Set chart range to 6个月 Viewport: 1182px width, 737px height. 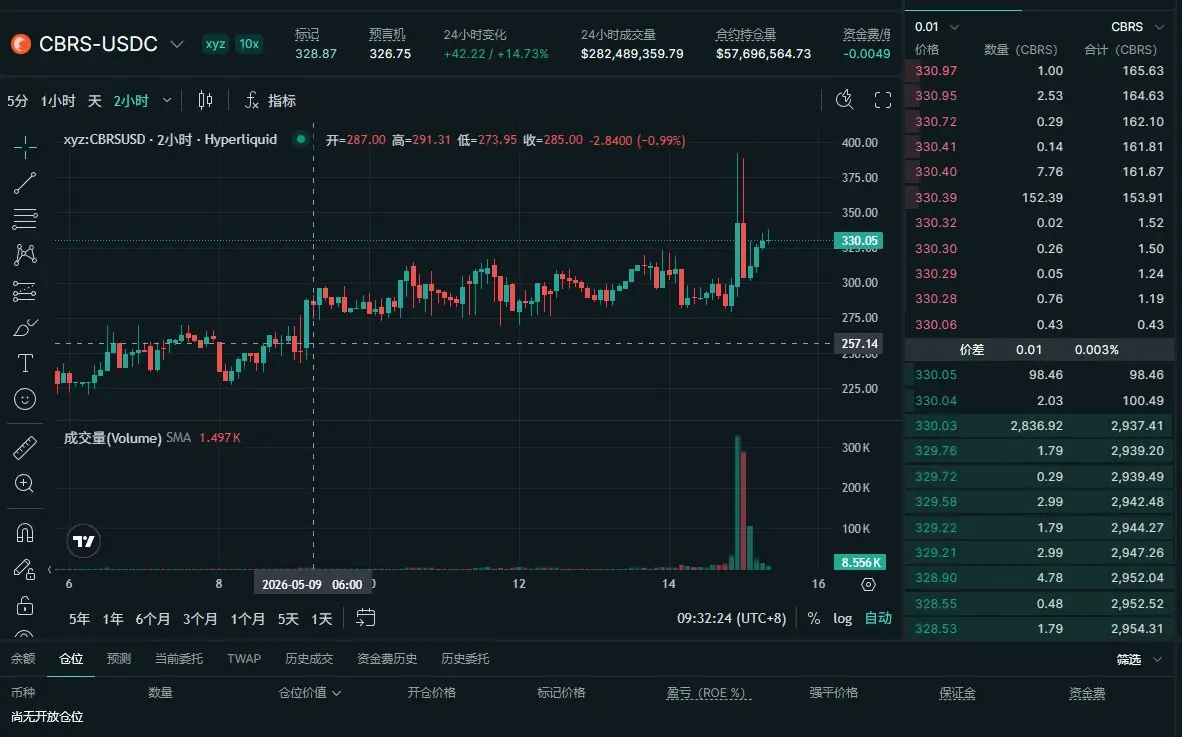pyautogui.click(x=152, y=619)
